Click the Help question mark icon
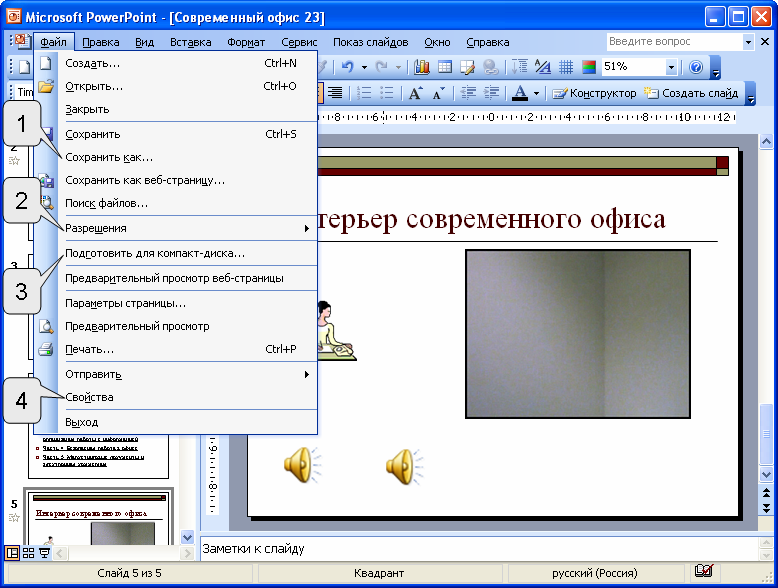Viewport: 778px width, 588px height. pos(696,66)
